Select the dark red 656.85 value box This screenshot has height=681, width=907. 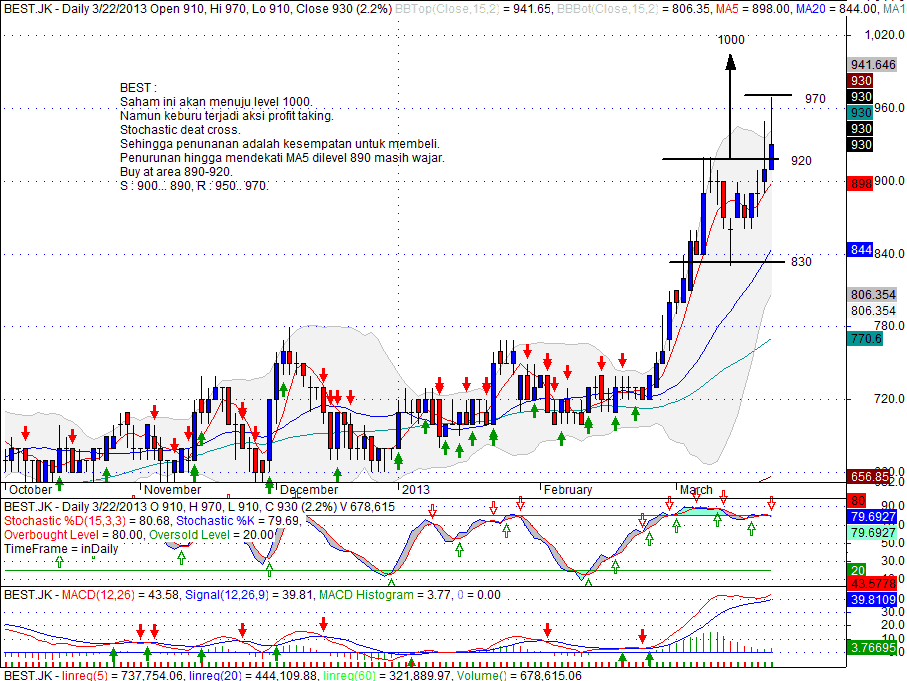(869, 477)
